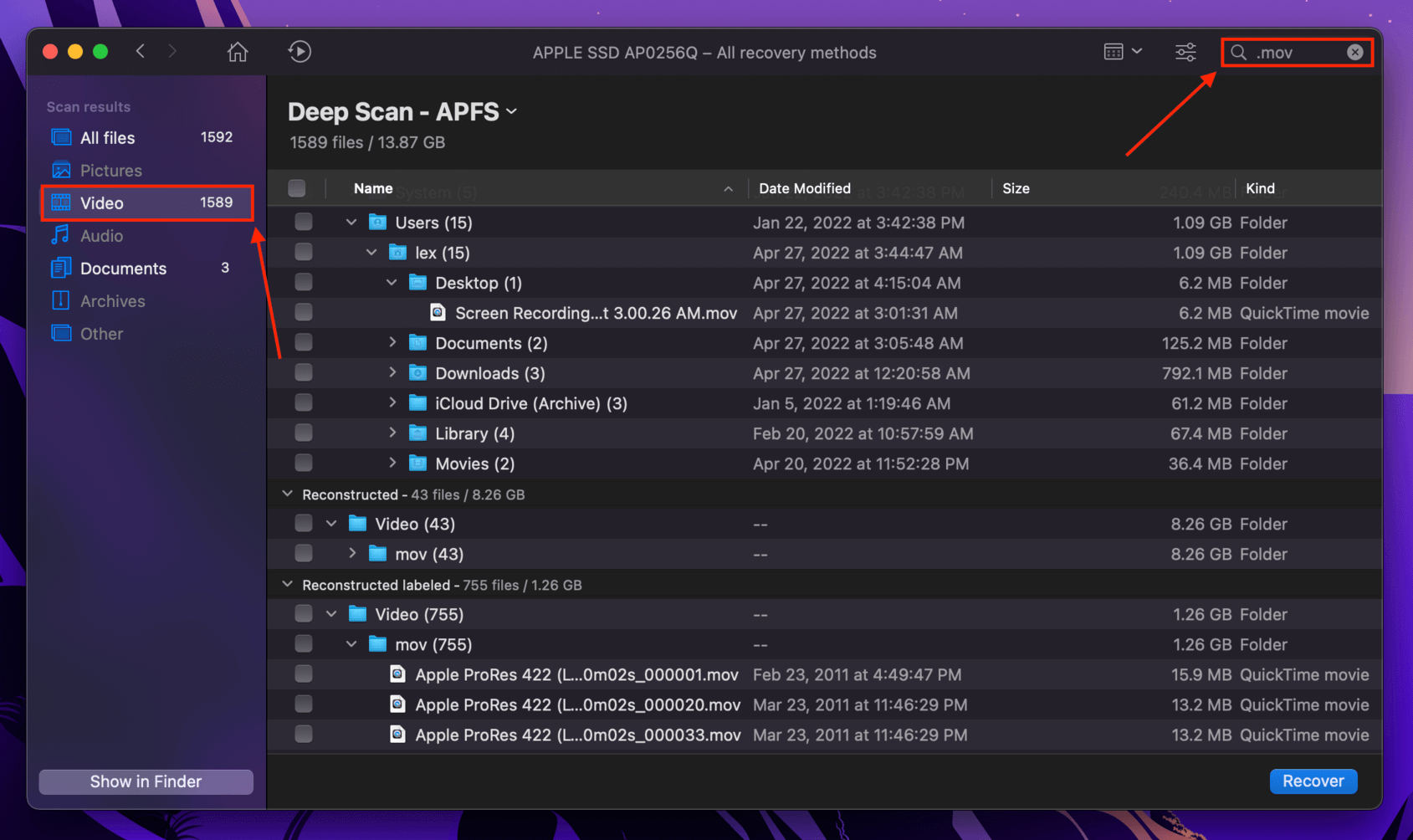The image size is (1413, 840).
Task: Check the lex (15) folder checkbox
Action: pyautogui.click(x=304, y=252)
